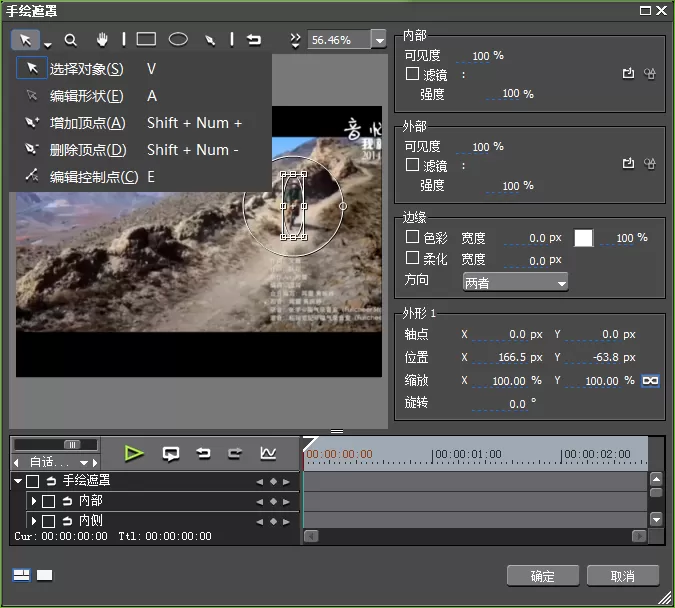Open the 自适... timeline scale dropdown

[84, 463]
